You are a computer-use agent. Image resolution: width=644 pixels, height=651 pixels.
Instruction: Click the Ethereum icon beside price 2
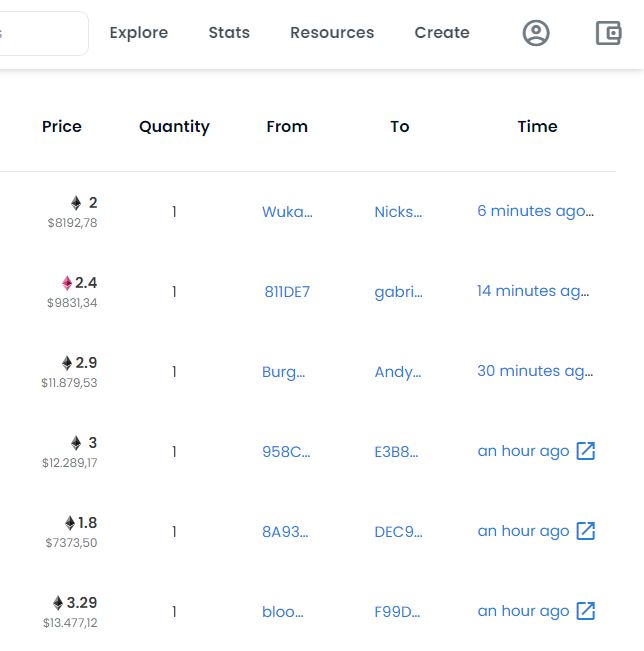coord(76,203)
